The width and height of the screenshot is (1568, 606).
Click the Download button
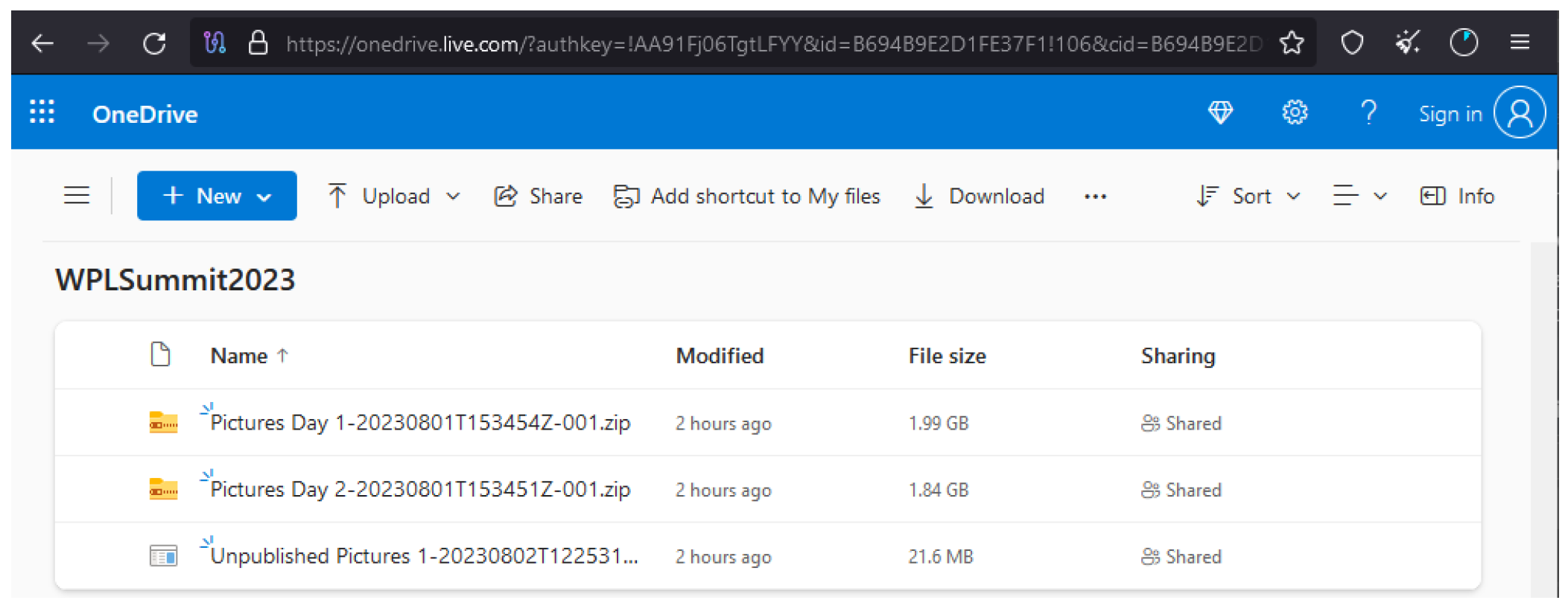(980, 196)
